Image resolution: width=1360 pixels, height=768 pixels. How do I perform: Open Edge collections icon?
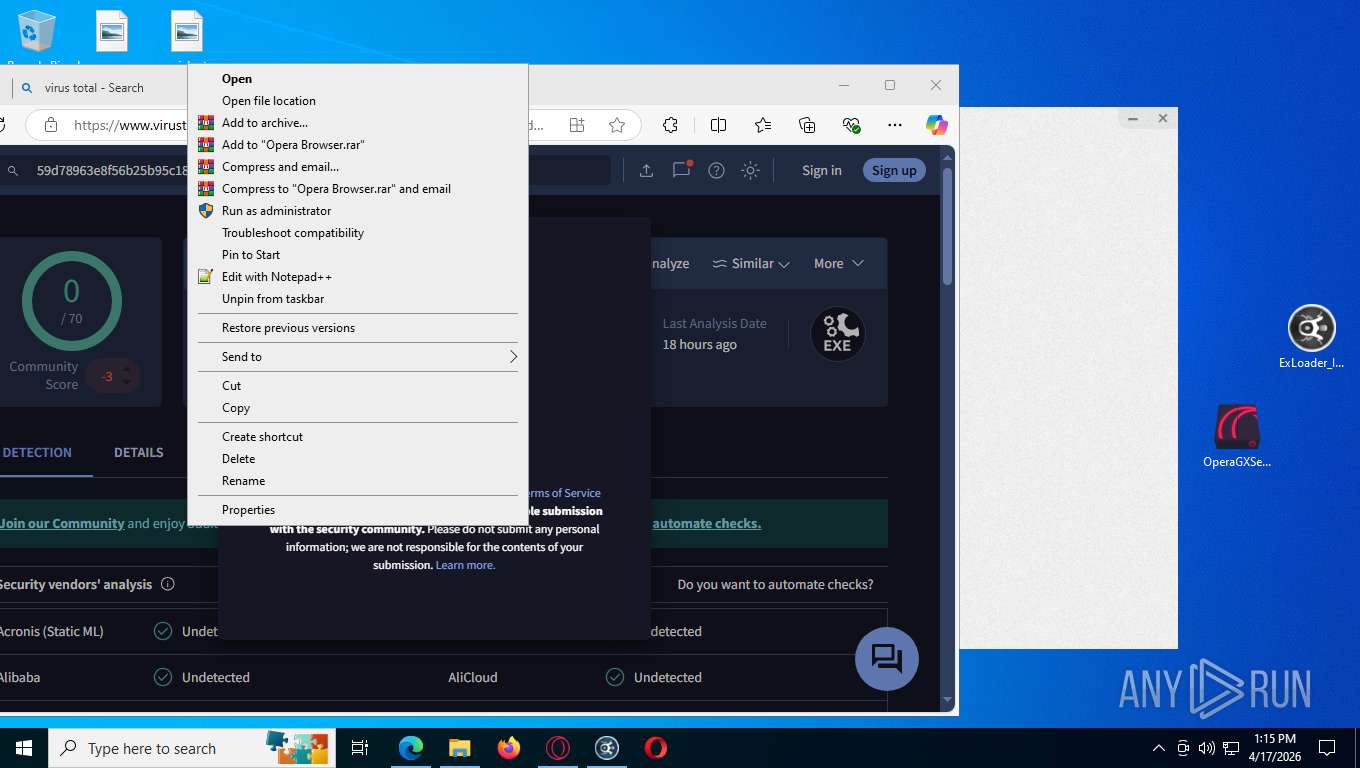[807, 125]
